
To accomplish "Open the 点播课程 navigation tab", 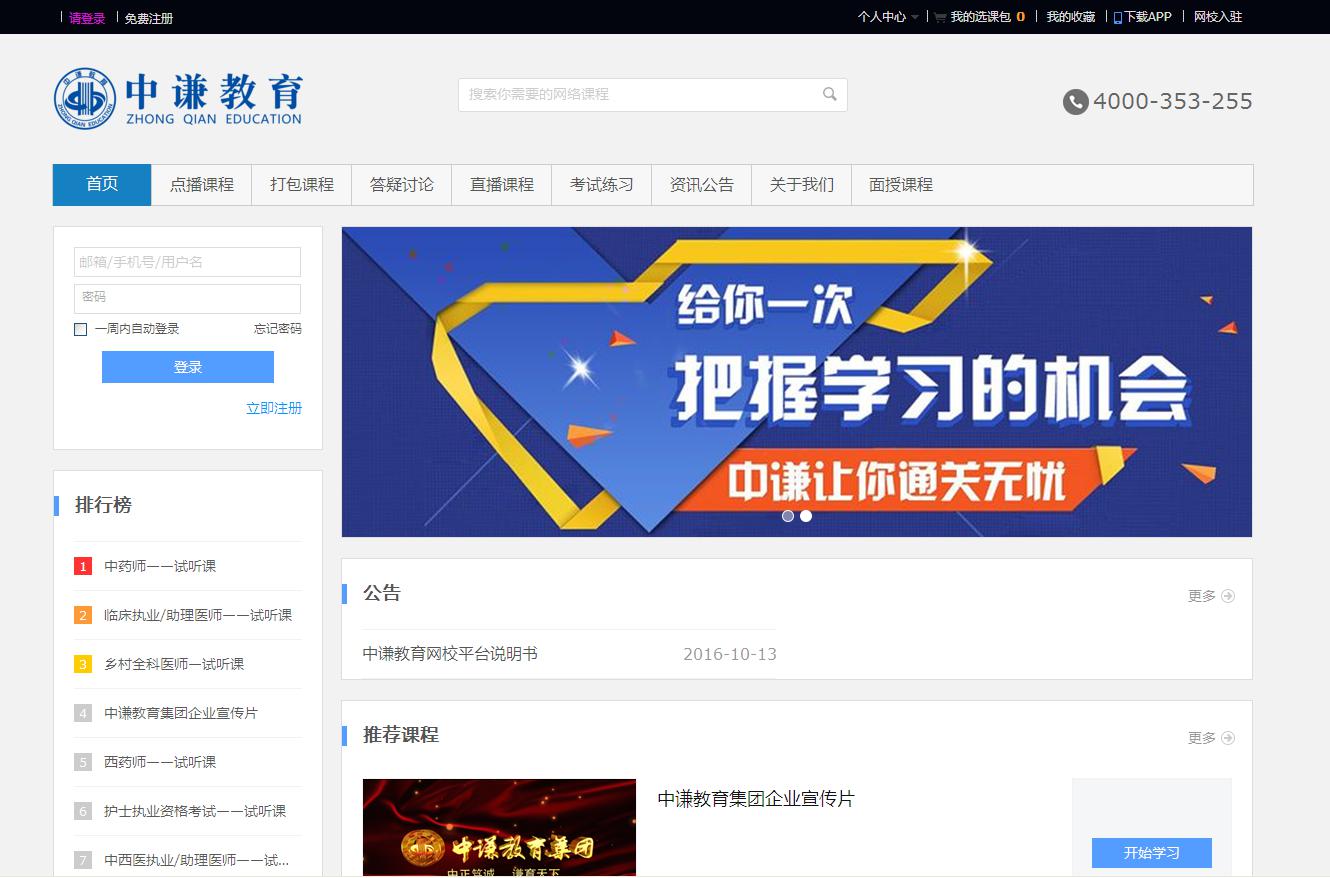I will pyautogui.click(x=202, y=185).
